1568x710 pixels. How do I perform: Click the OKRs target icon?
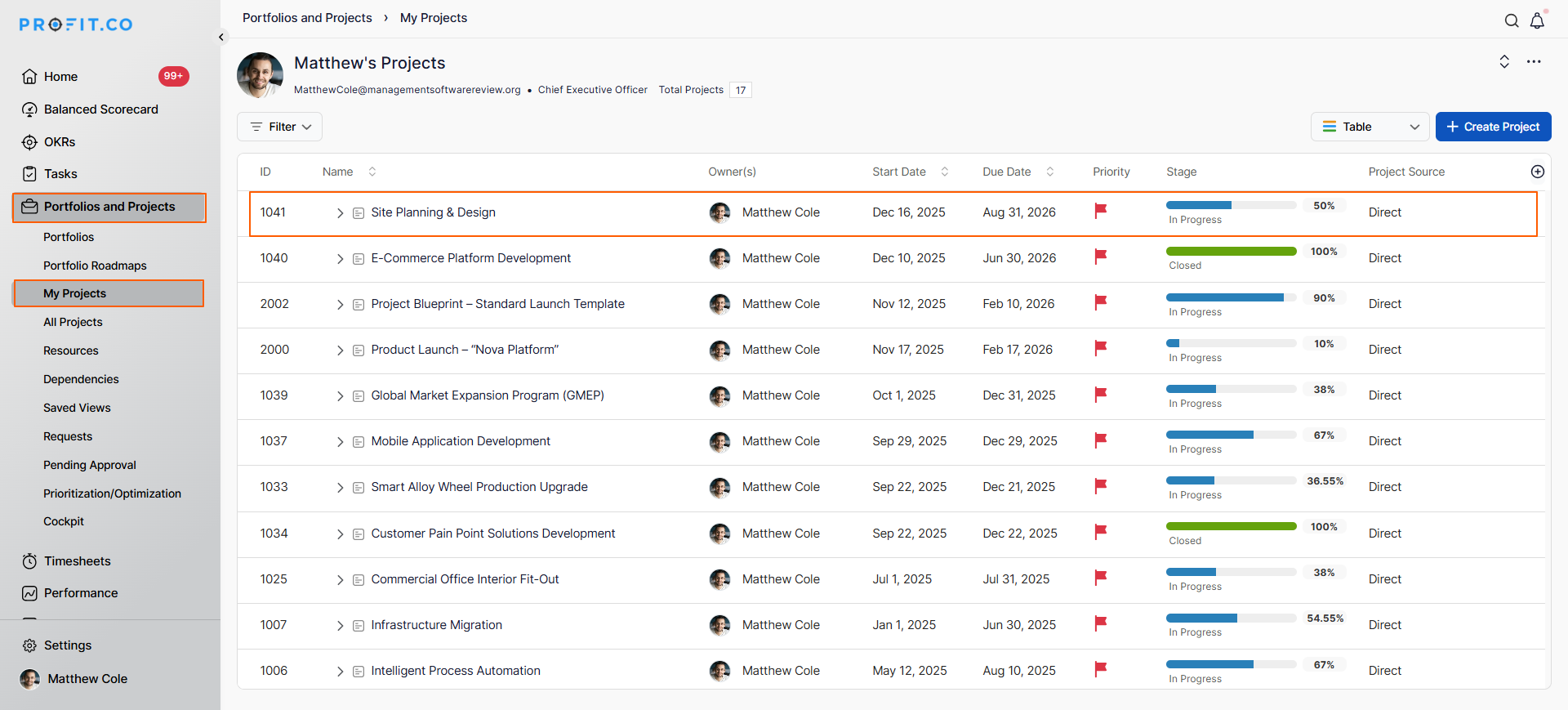pyautogui.click(x=30, y=142)
